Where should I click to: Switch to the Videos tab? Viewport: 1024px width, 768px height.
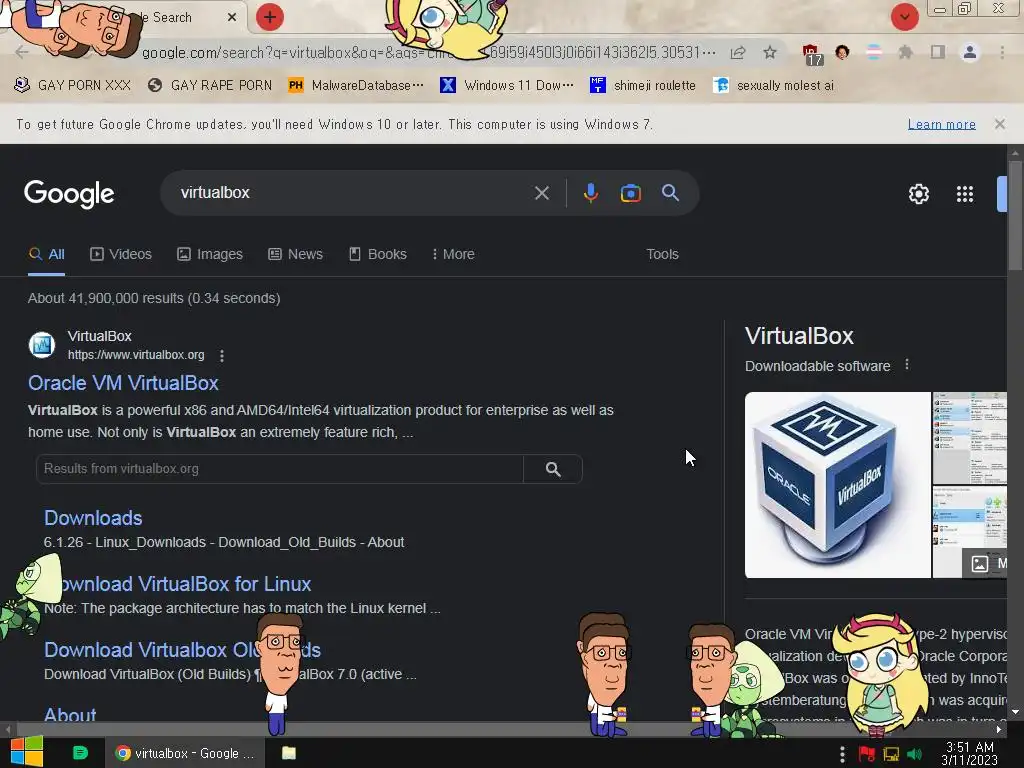(121, 254)
